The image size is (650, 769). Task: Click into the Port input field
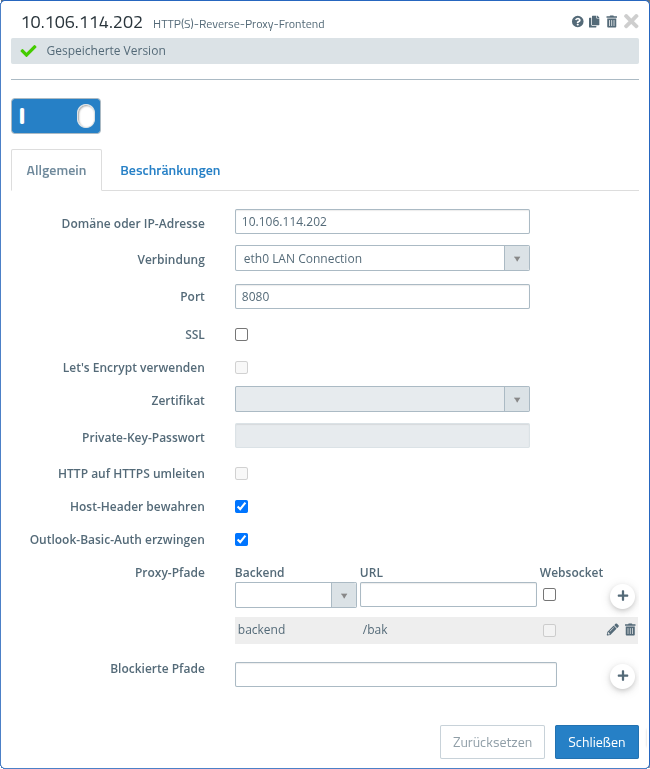382,297
